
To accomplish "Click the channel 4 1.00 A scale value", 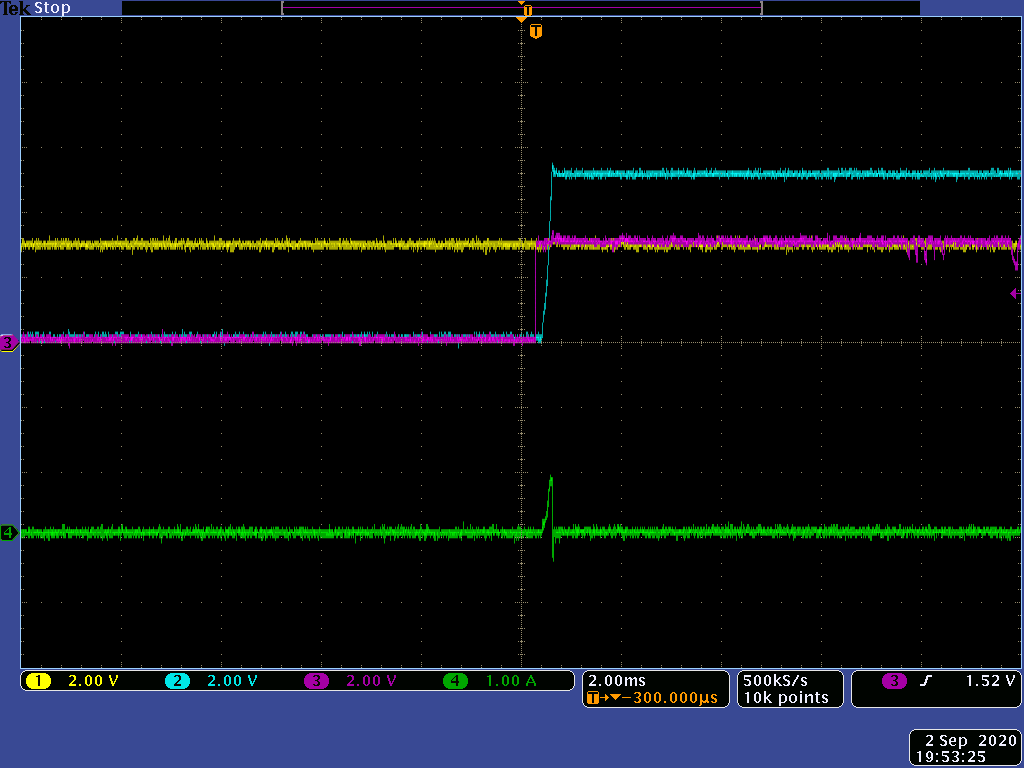I will point(511,681).
